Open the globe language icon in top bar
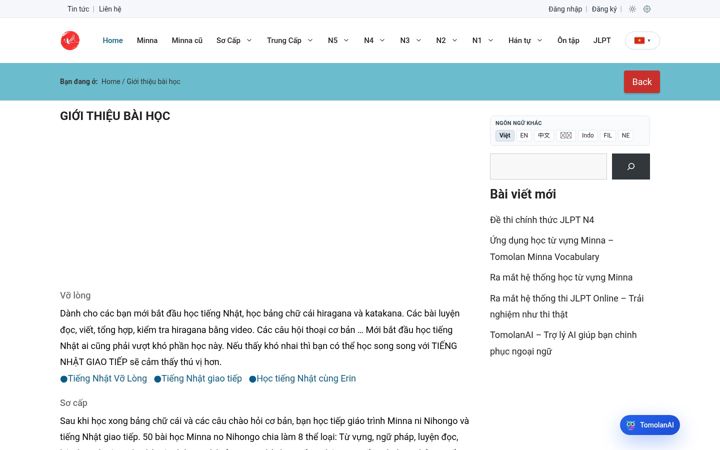This screenshot has width=720, height=450. tap(647, 9)
